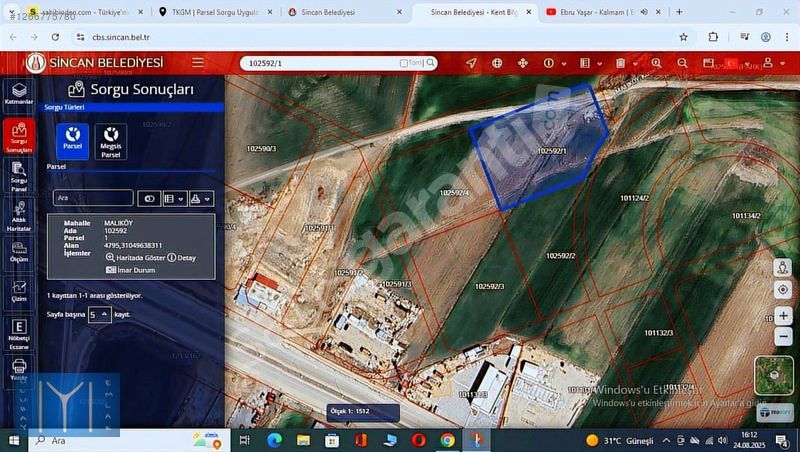Toggle the switch next to Ara field

click(149, 199)
